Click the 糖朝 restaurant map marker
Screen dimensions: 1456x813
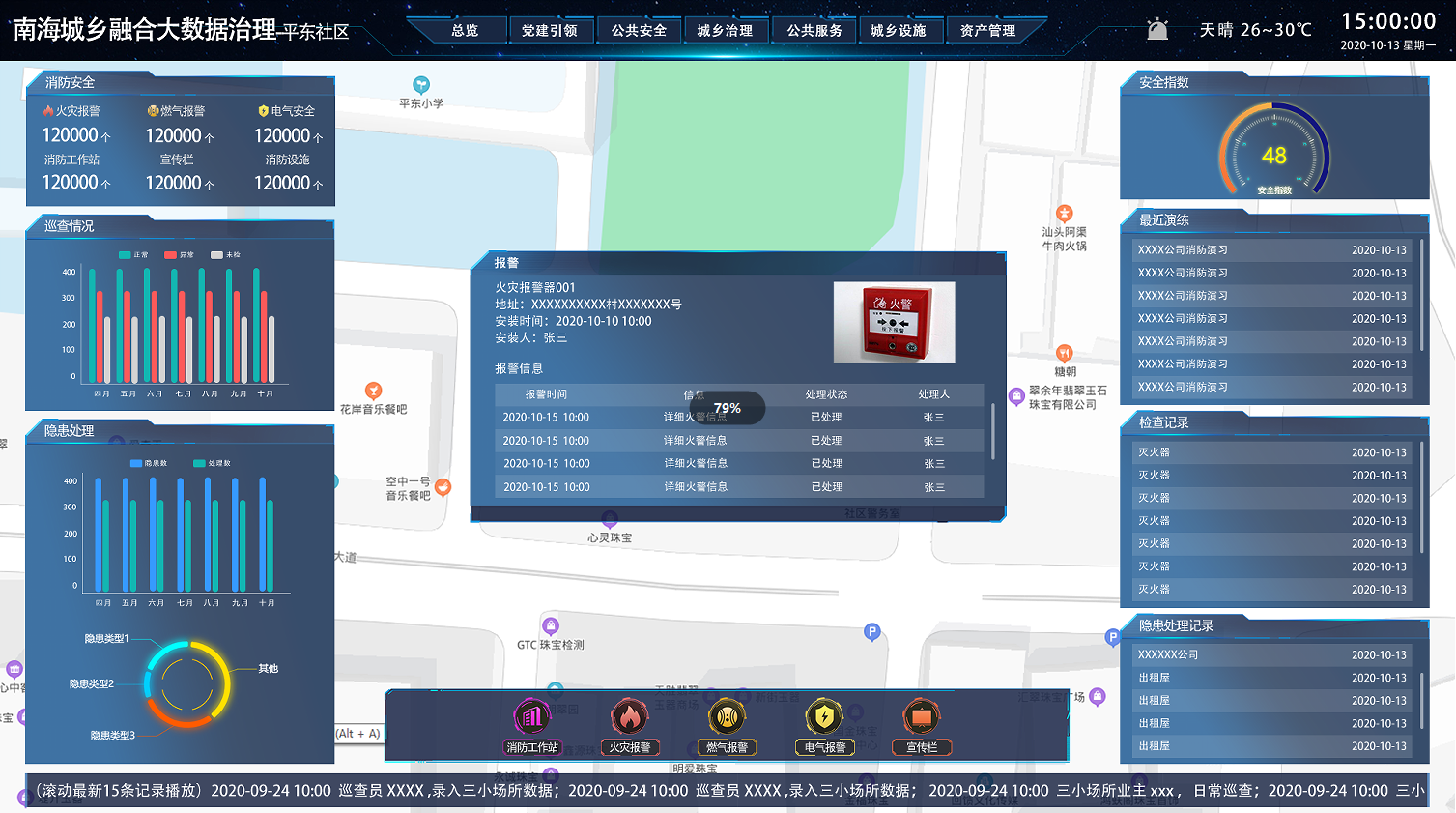(x=1064, y=354)
